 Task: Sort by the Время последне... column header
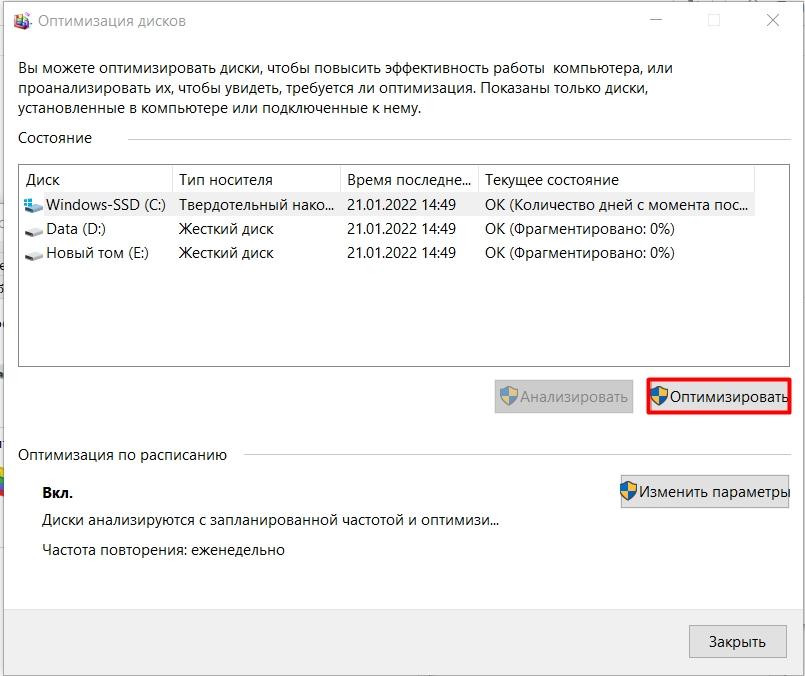coord(410,180)
